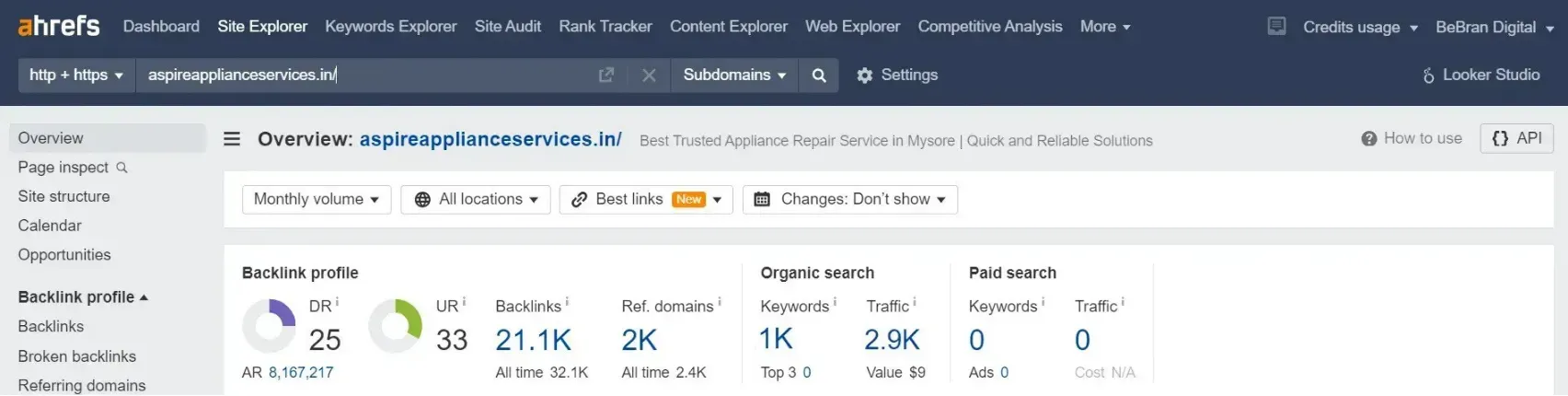Click Backlinks value 21.1K

coord(534,340)
